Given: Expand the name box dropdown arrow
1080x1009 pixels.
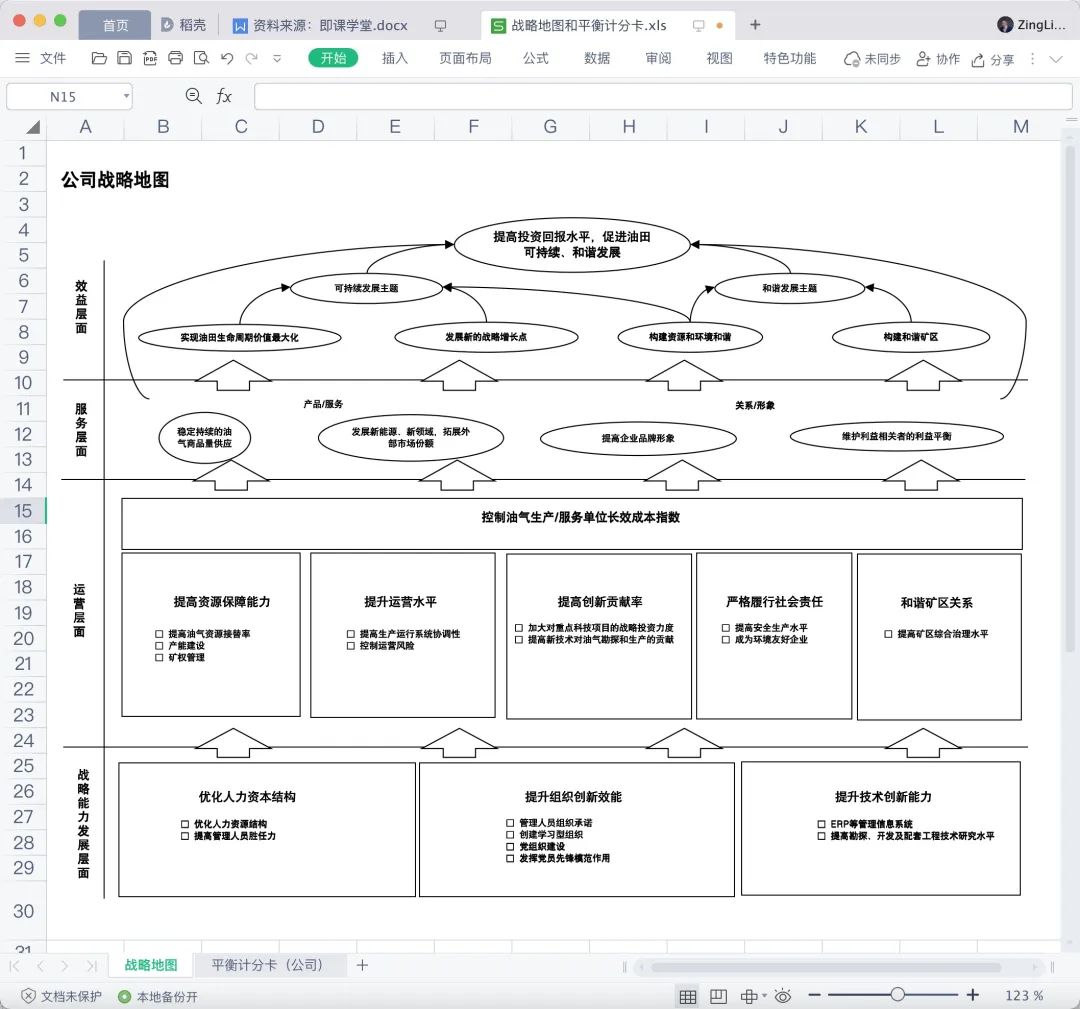Looking at the screenshot, I should pos(126,96).
